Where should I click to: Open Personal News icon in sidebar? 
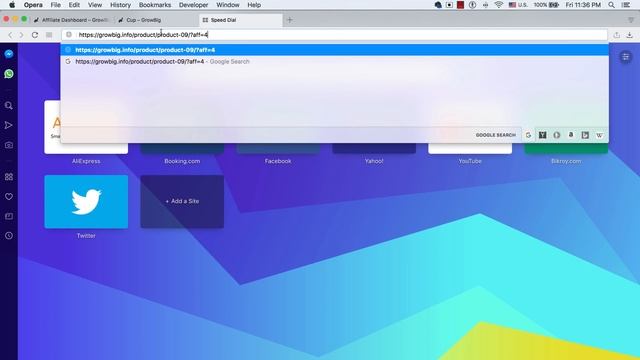9,216
